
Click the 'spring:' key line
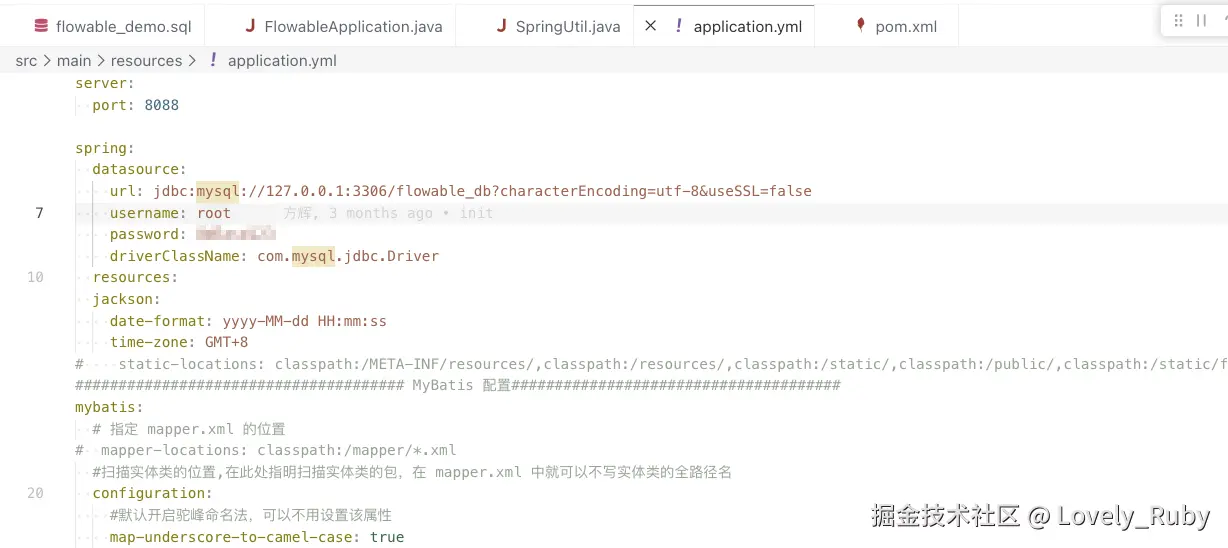[x=104, y=148]
